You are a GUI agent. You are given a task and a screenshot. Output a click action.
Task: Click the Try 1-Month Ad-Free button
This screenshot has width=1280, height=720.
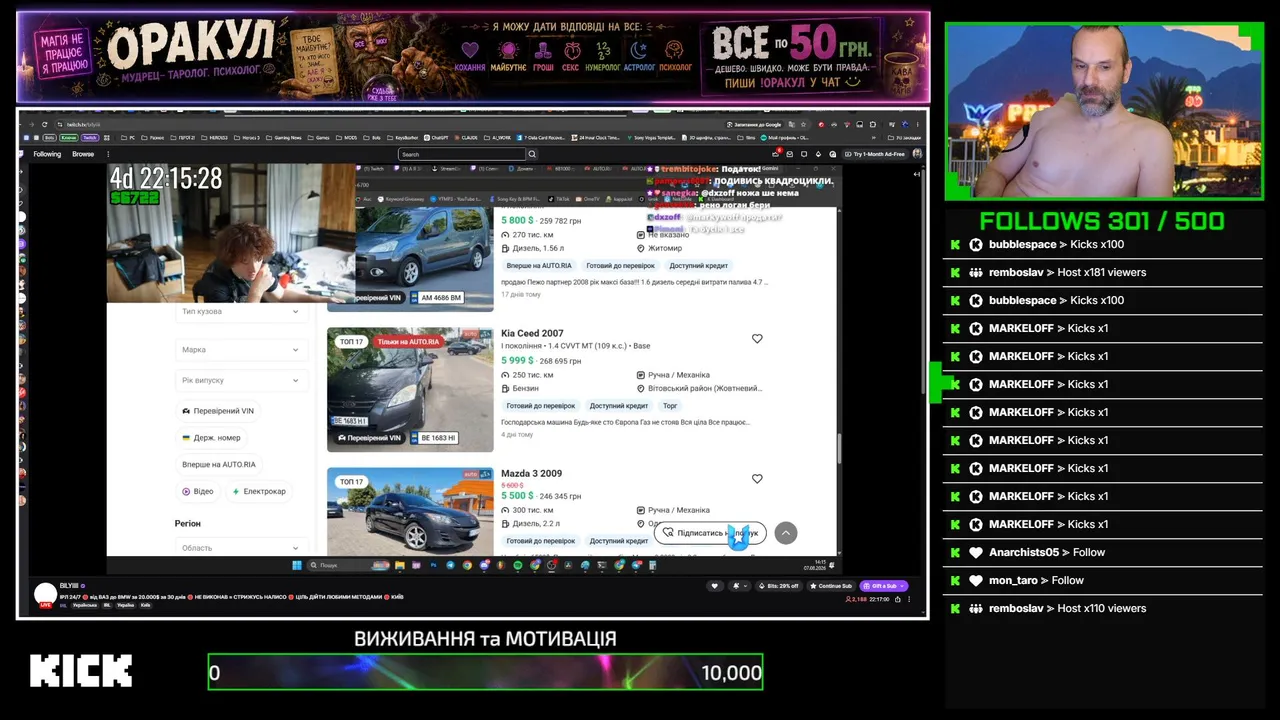874,154
